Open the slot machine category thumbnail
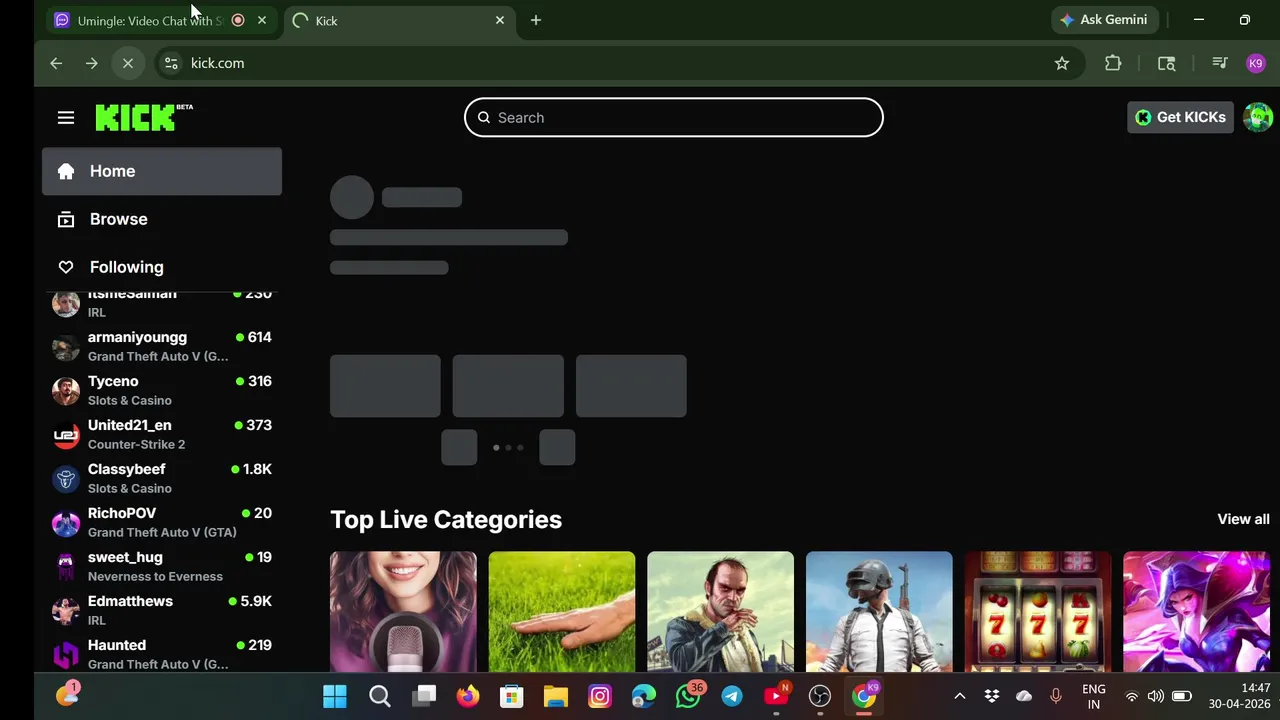This screenshot has width=1280, height=720. pos(1038,612)
